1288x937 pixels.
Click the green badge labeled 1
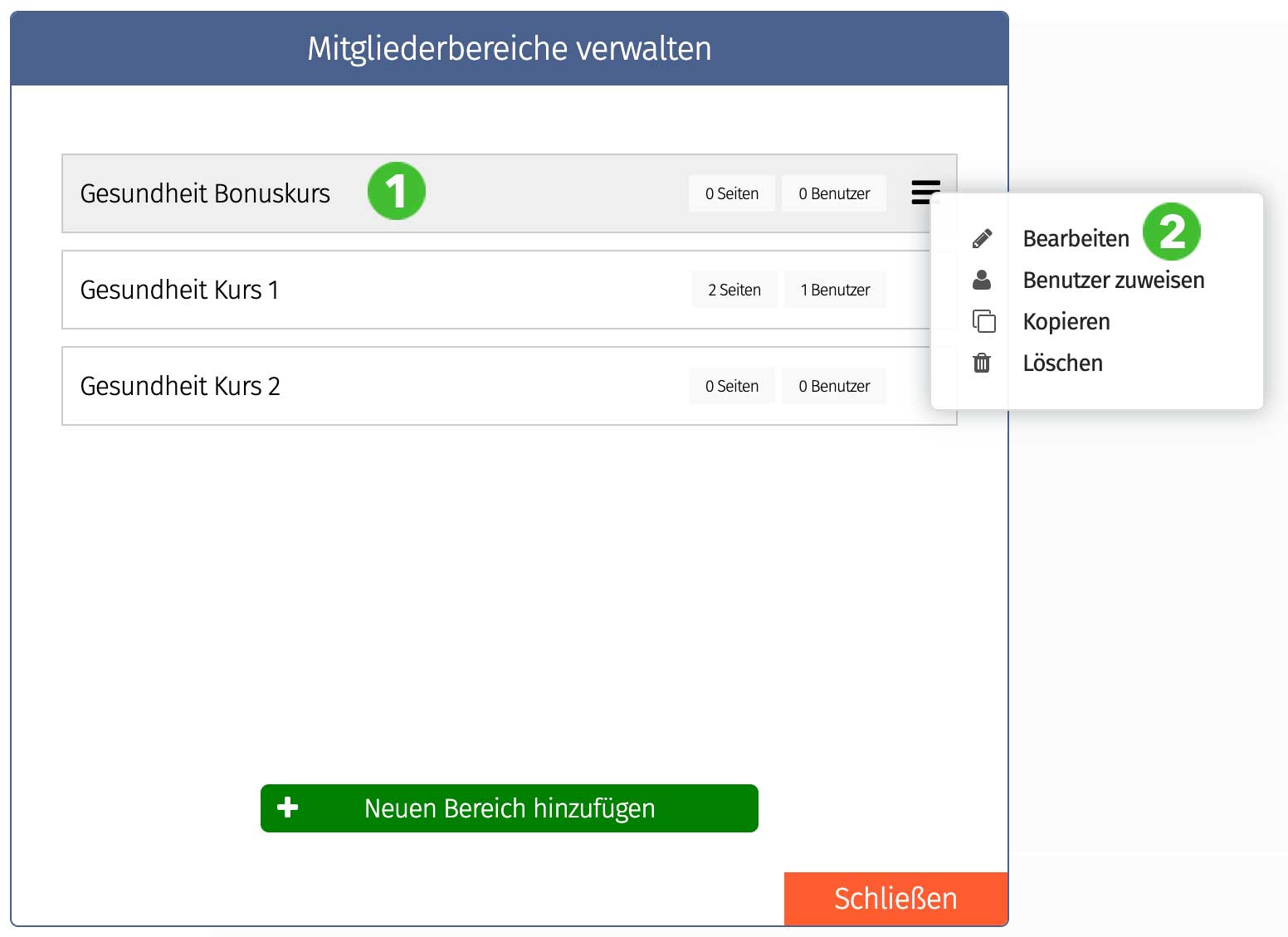coord(397,191)
